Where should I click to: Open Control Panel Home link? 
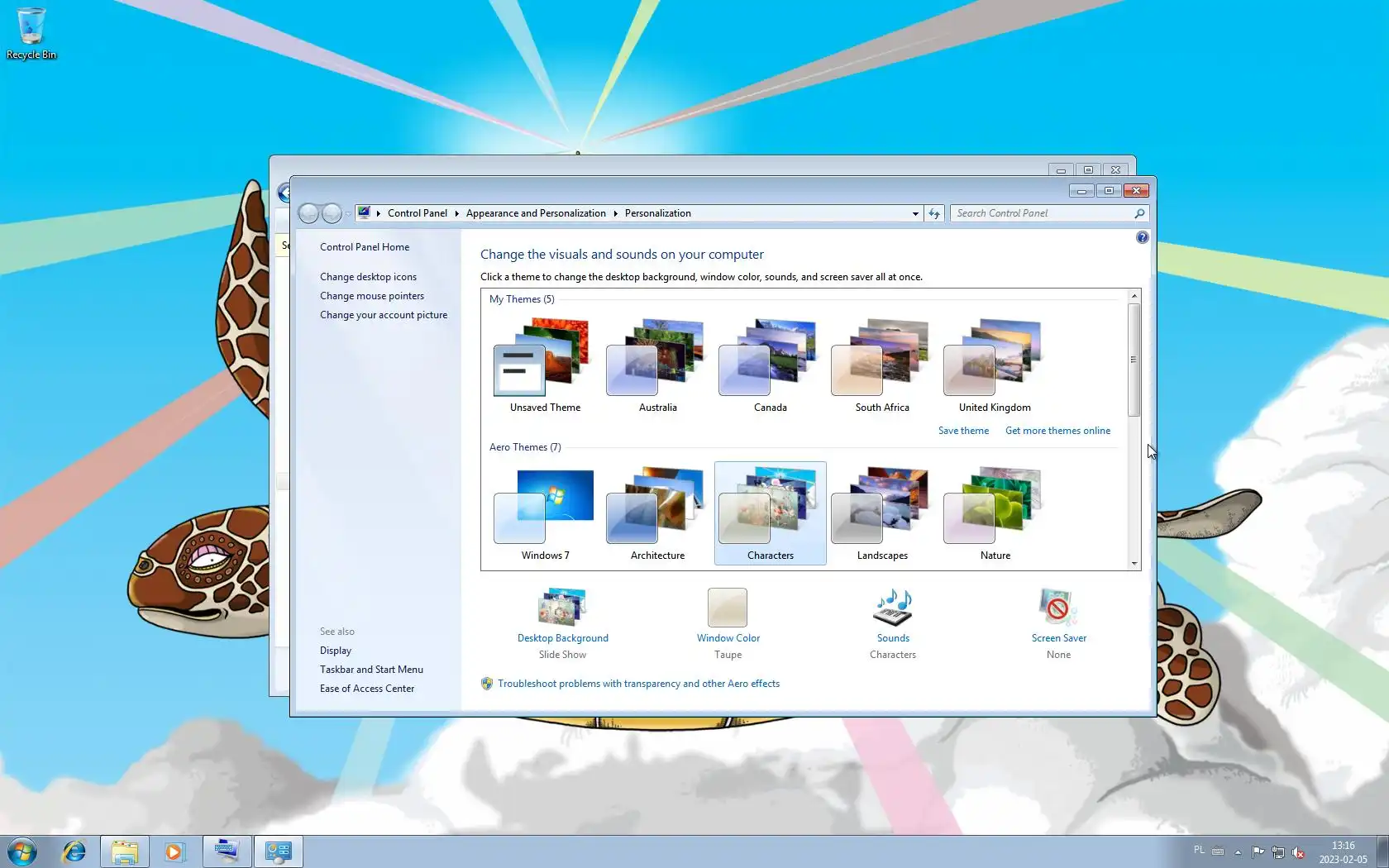[365, 247]
